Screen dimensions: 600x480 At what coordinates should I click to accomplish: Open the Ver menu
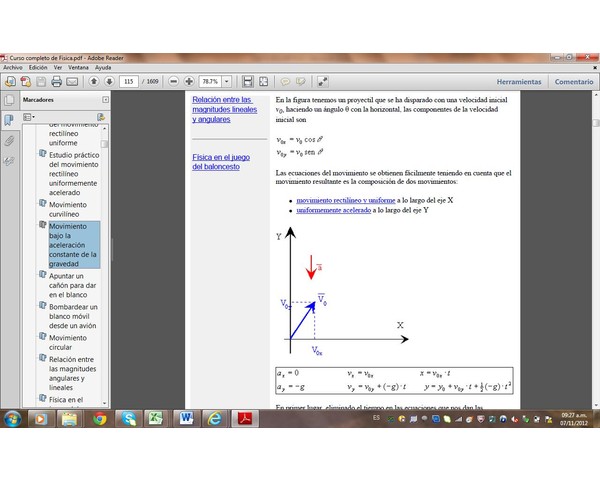(58, 67)
